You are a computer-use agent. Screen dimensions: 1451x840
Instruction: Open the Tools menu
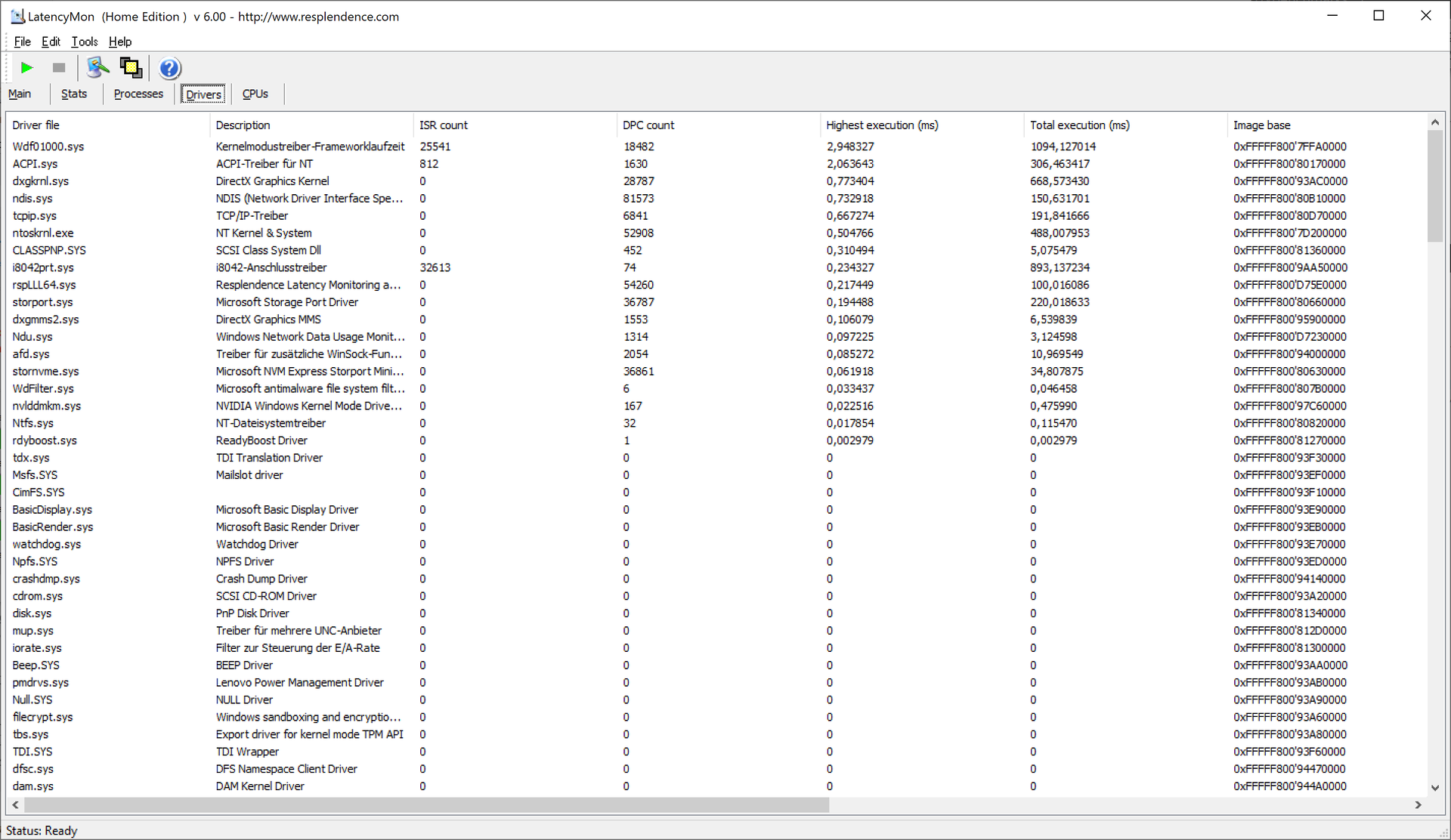pyautogui.click(x=85, y=42)
